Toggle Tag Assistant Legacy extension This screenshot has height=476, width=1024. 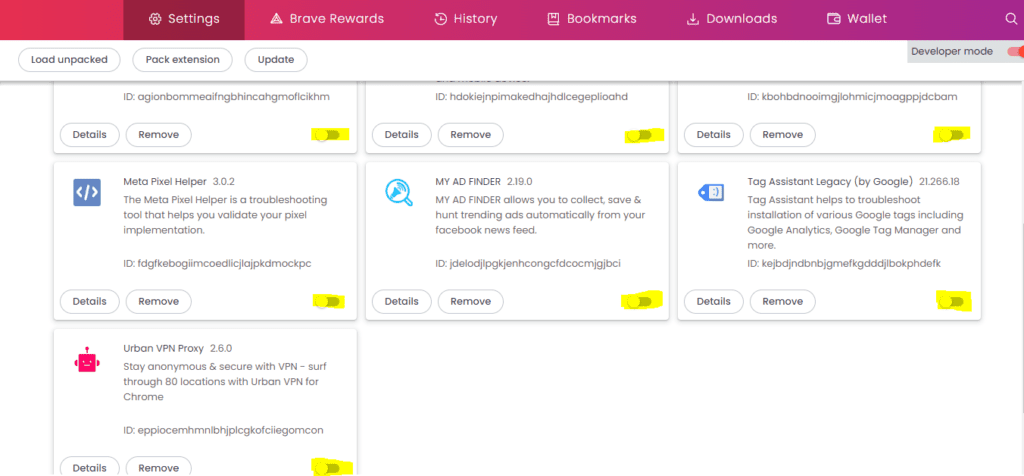point(952,302)
